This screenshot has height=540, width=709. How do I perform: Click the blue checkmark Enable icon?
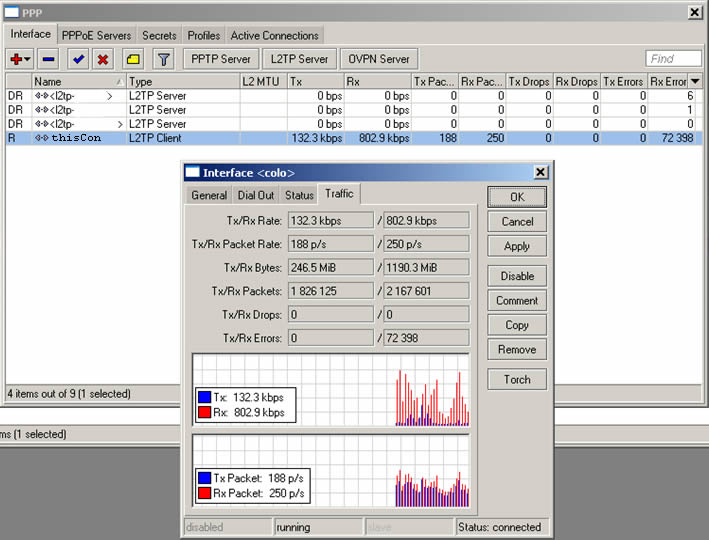[78, 59]
